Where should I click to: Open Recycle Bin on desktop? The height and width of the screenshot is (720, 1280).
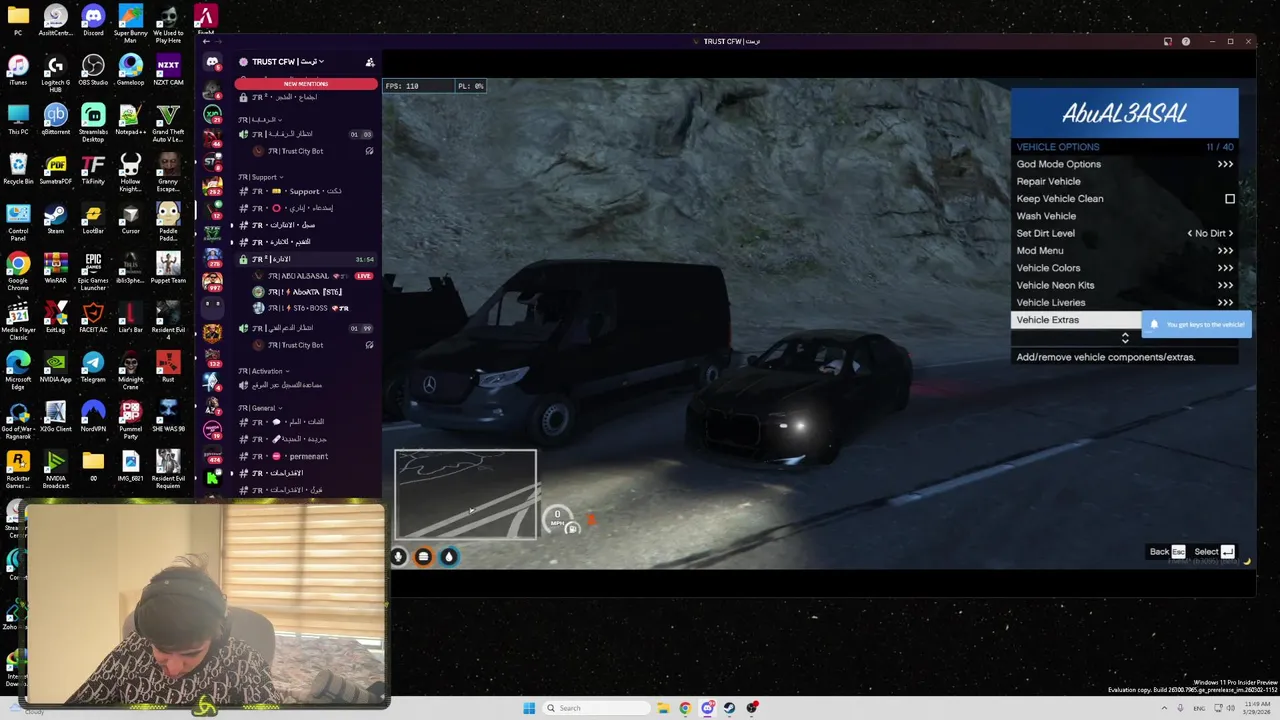(x=18, y=169)
